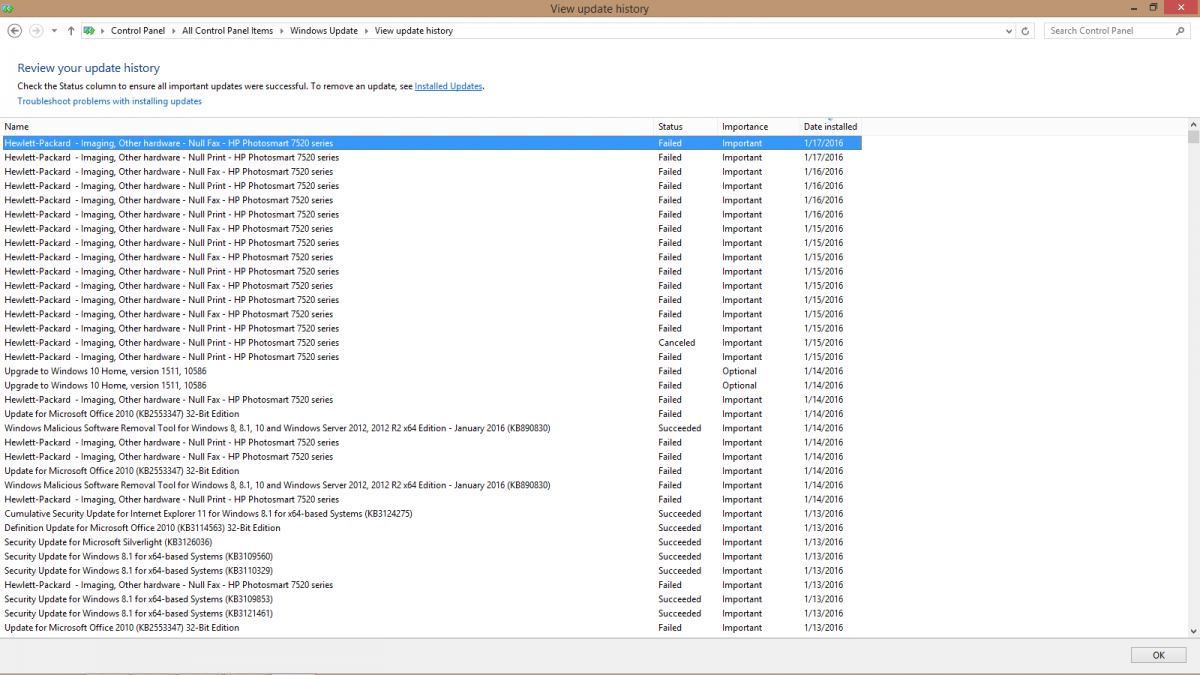
Task: Go to Windows Update breadcrumb
Action: tap(324, 31)
